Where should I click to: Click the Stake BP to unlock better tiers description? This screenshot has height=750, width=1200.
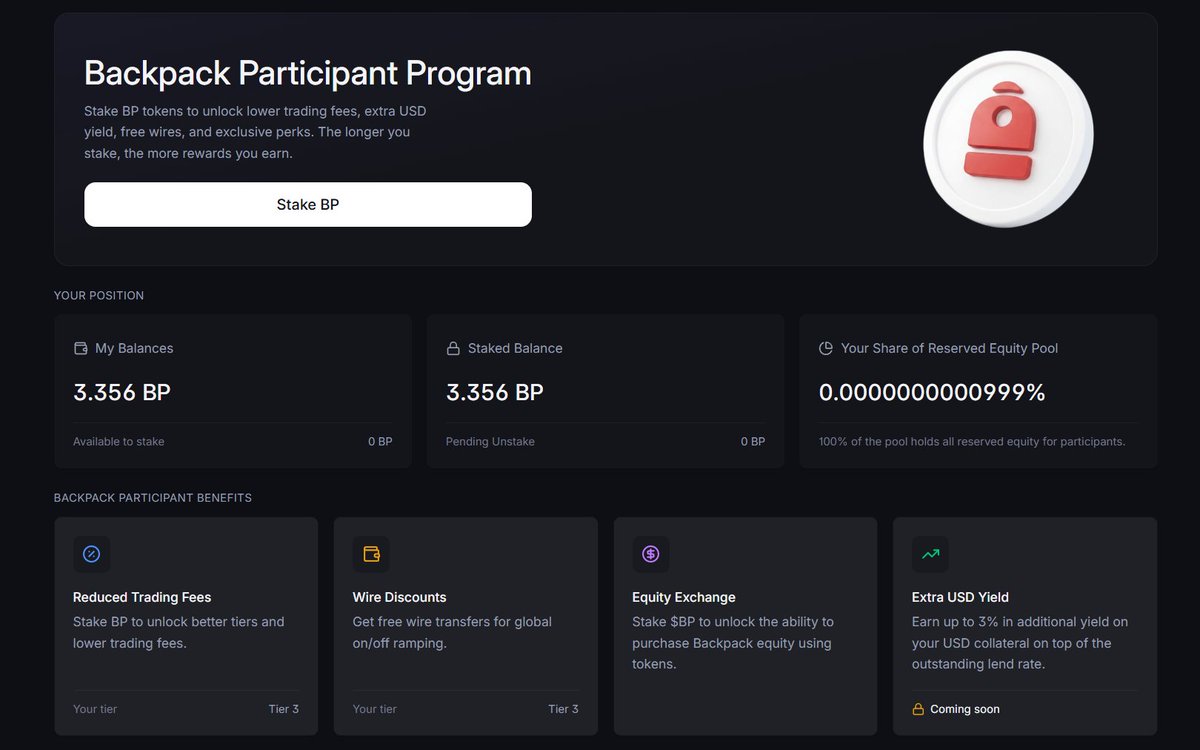[179, 632]
